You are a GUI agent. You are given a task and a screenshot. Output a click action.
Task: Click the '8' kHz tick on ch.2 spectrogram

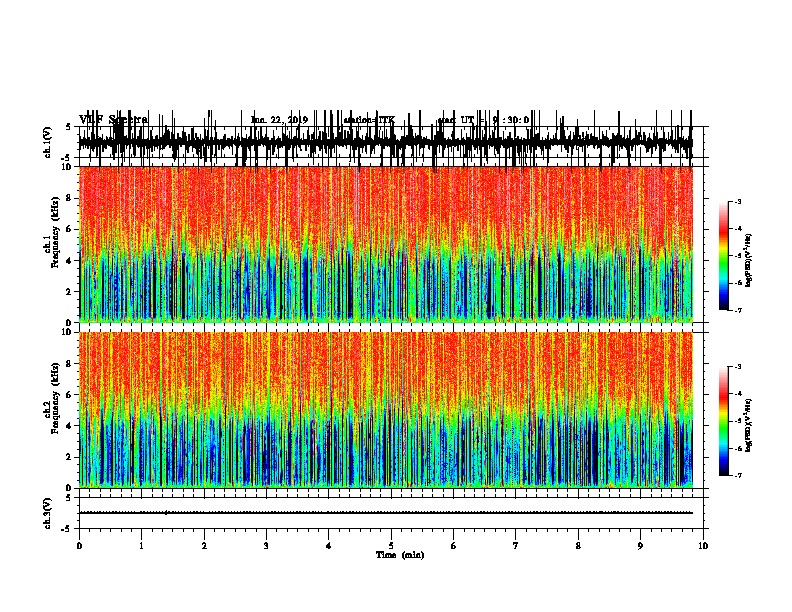point(69,364)
